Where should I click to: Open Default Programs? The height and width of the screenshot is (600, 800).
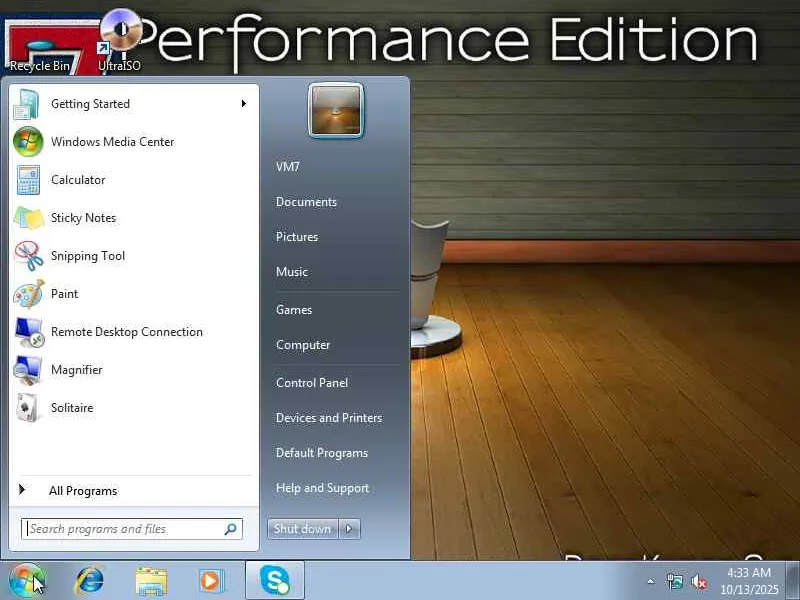(322, 453)
